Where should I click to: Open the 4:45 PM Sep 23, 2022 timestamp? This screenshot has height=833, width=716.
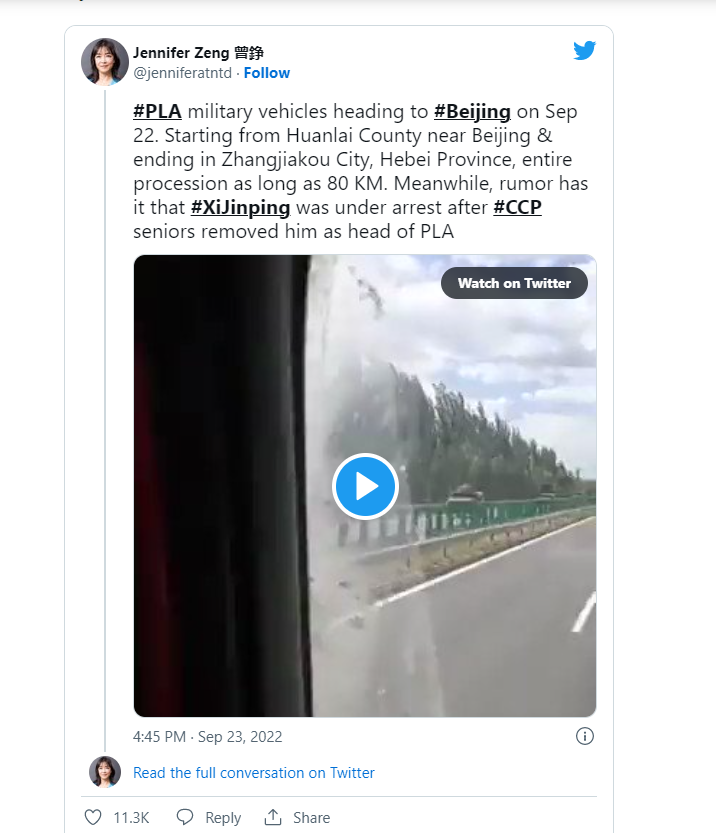pos(208,736)
